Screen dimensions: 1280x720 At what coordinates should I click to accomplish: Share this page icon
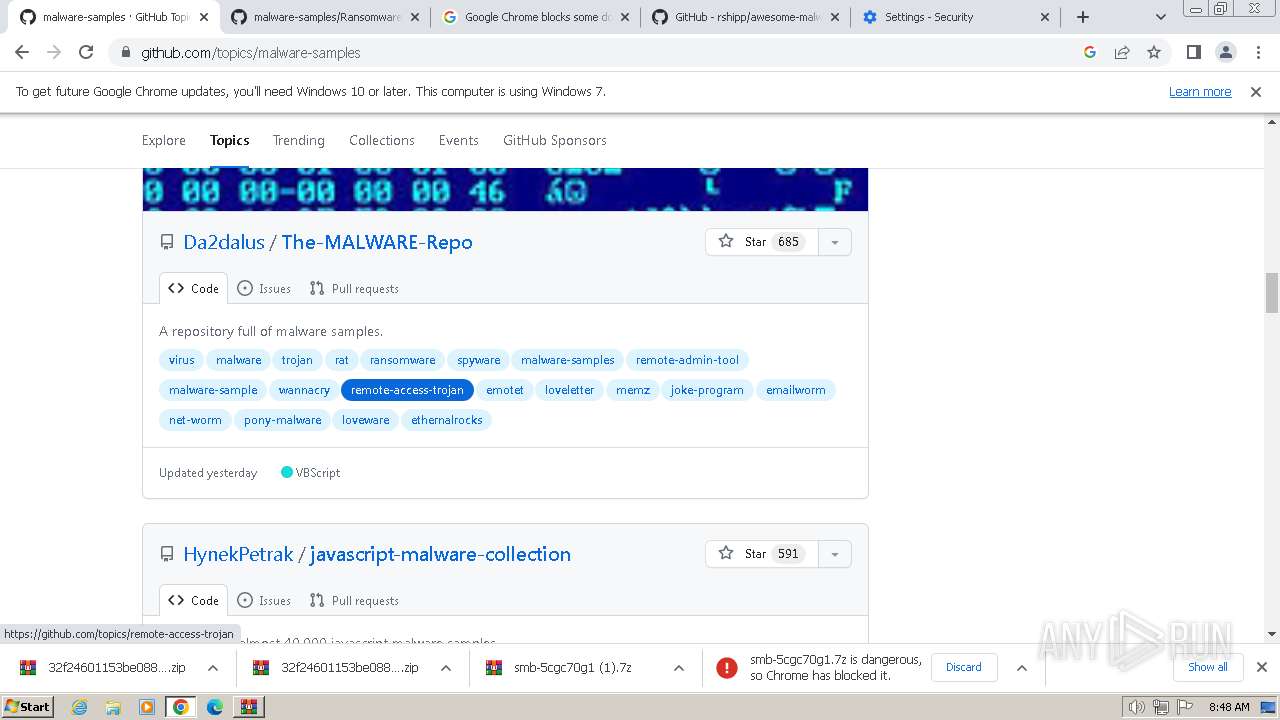1122,52
